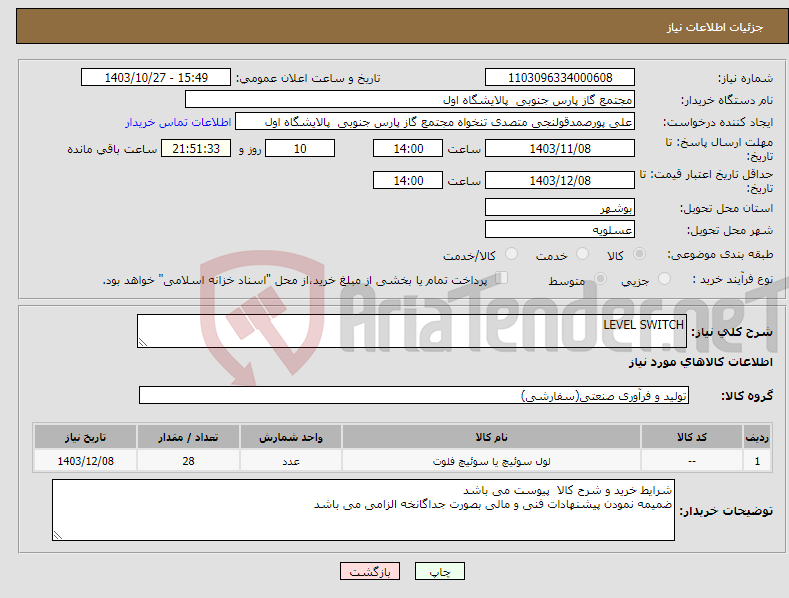Click the تاریخ نیاز column header
Image resolution: width=789 pixels, height=598 pixels.
(x=86, y=437)
